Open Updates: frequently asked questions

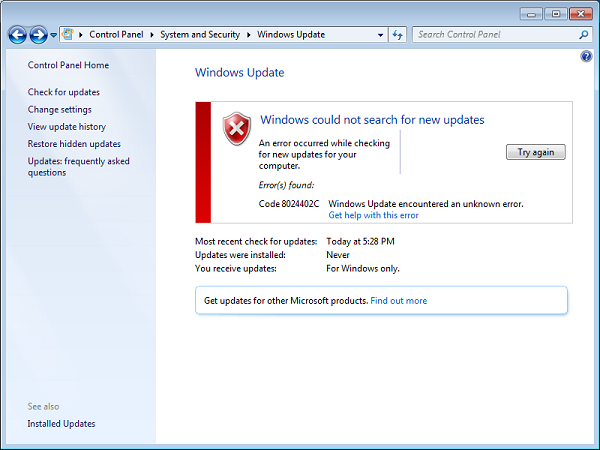(x=78, y=167)
